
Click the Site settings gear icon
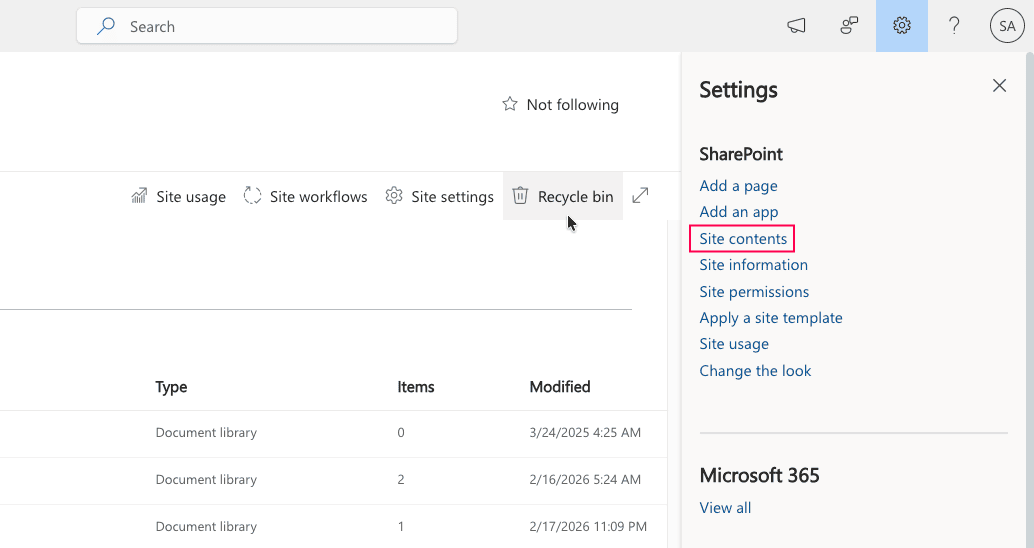[x=394, y=196]
